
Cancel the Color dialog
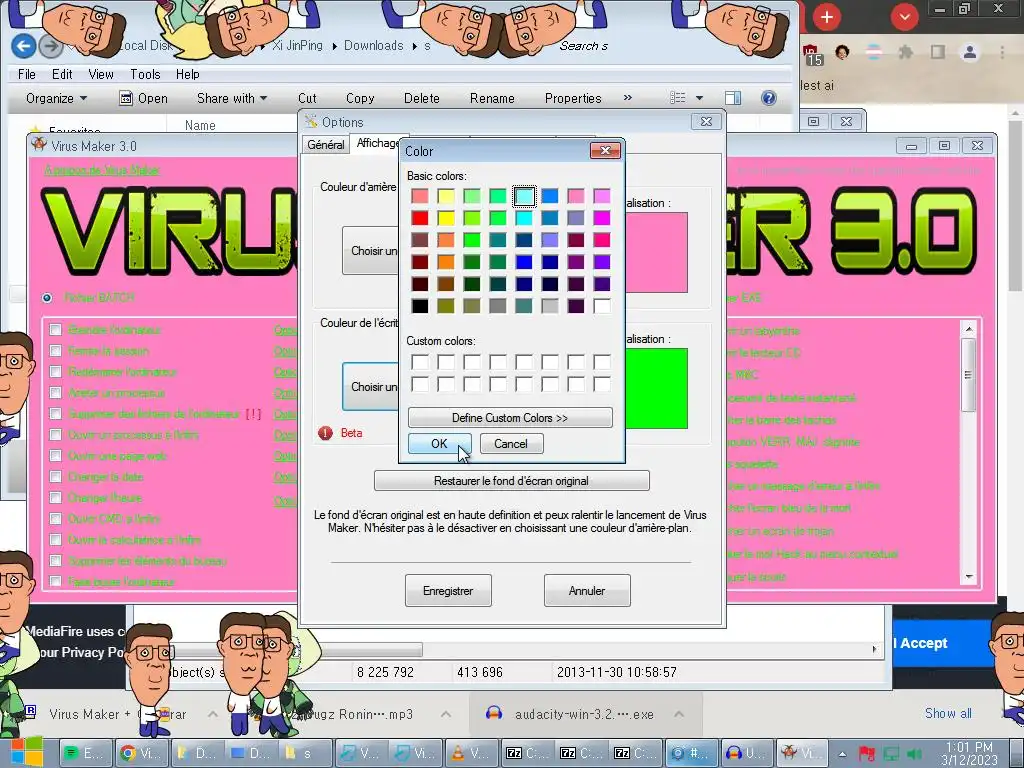(511, 443)
